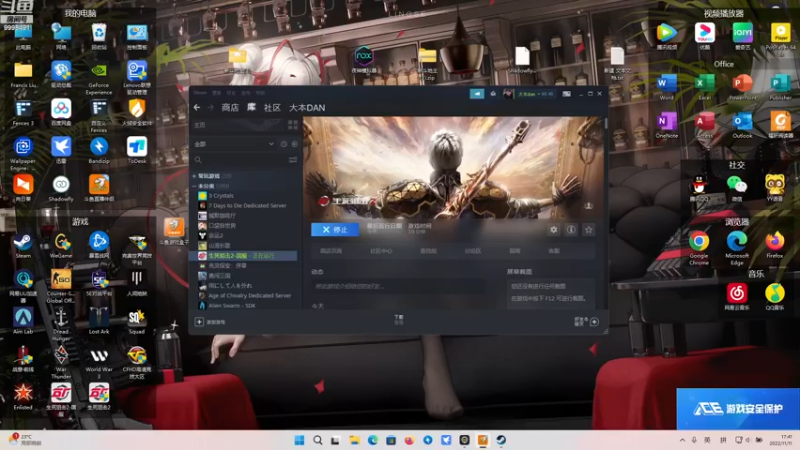The width and height of the screenshot is (800, 450).
Task: Click the library search field
Action: click(x=240, y=160)
